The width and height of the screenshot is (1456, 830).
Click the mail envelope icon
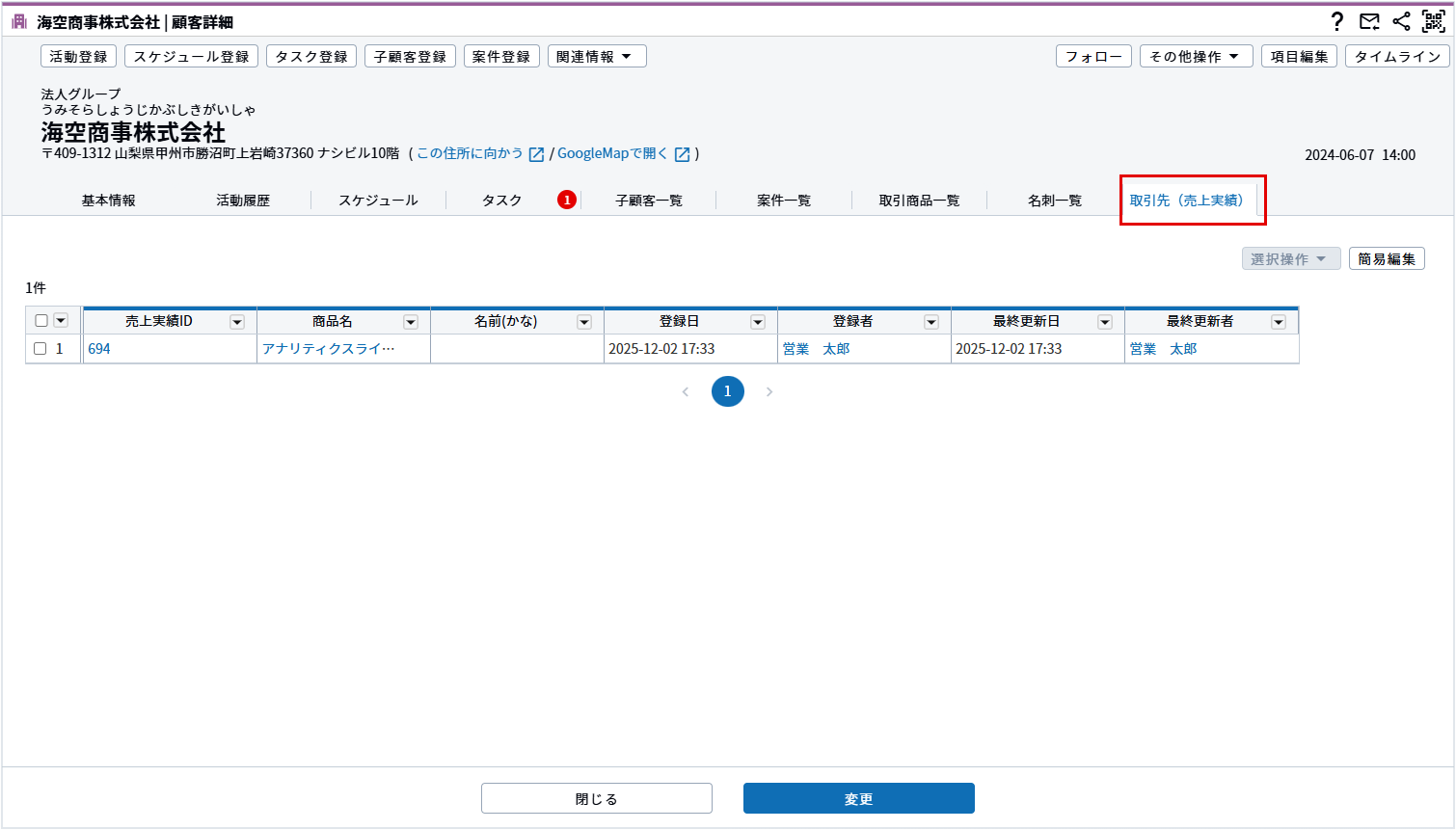point(1369,21)
